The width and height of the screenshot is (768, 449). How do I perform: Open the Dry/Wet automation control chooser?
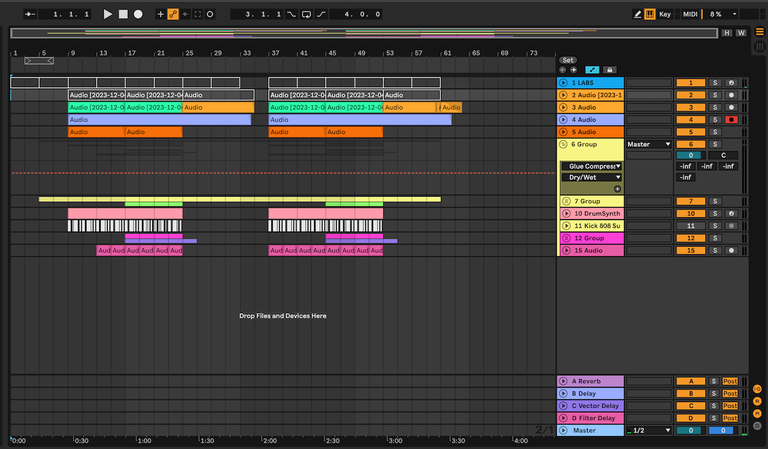(x=592, y=177)
